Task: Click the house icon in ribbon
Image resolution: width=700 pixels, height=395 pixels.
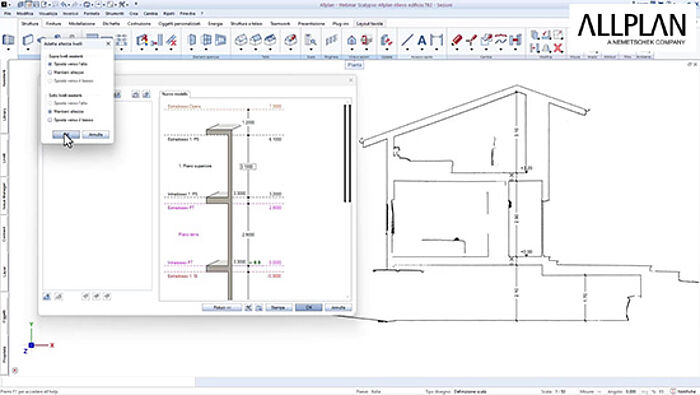Action: [352, 41]
